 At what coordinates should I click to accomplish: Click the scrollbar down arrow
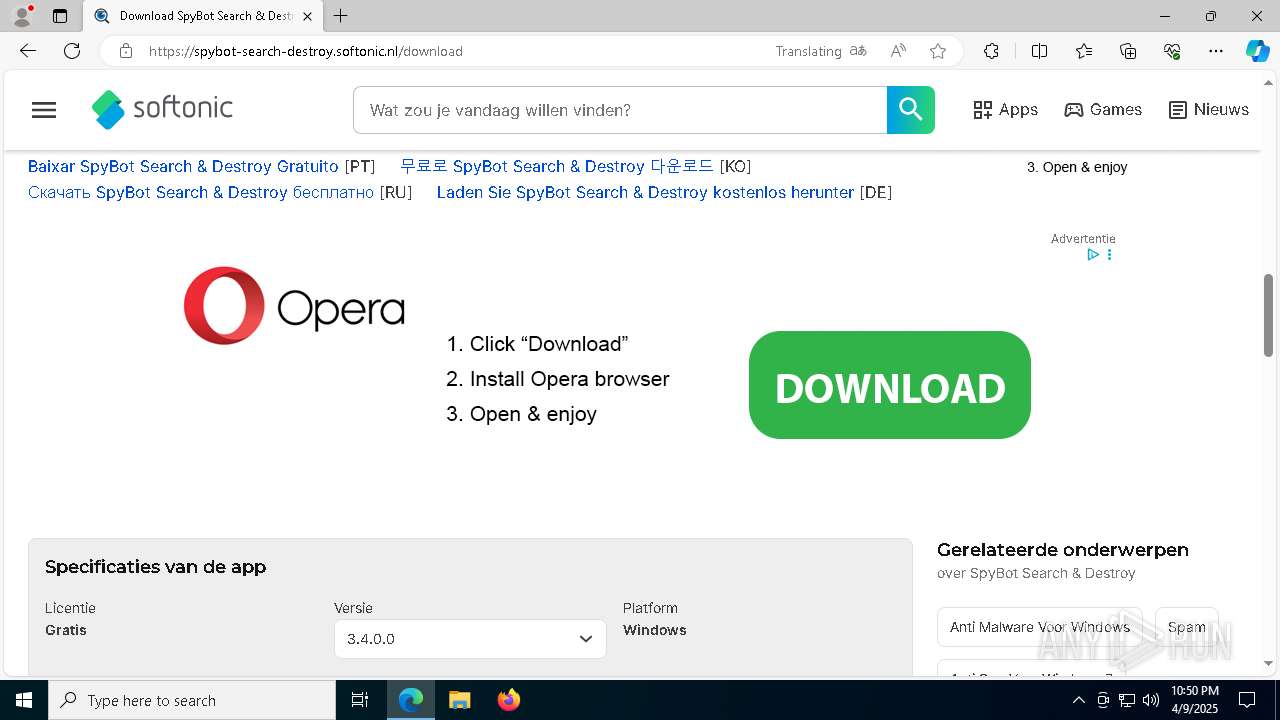pyautogui.click(x=1268, y=663)
